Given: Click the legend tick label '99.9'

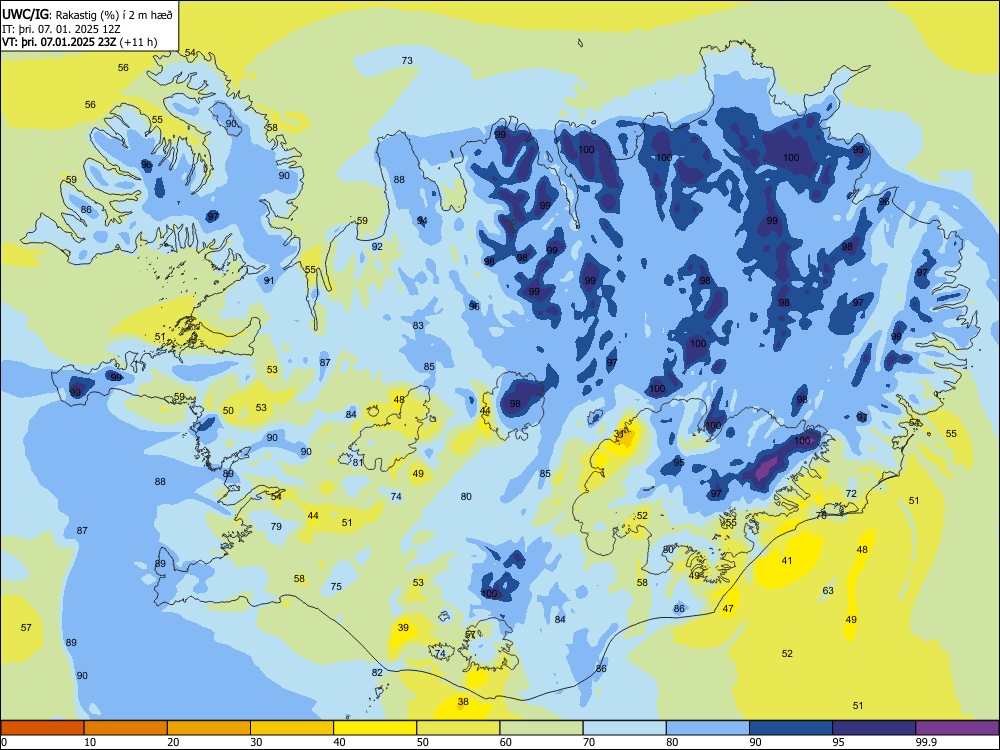Looking at the screenshot, I should point(926,742).
